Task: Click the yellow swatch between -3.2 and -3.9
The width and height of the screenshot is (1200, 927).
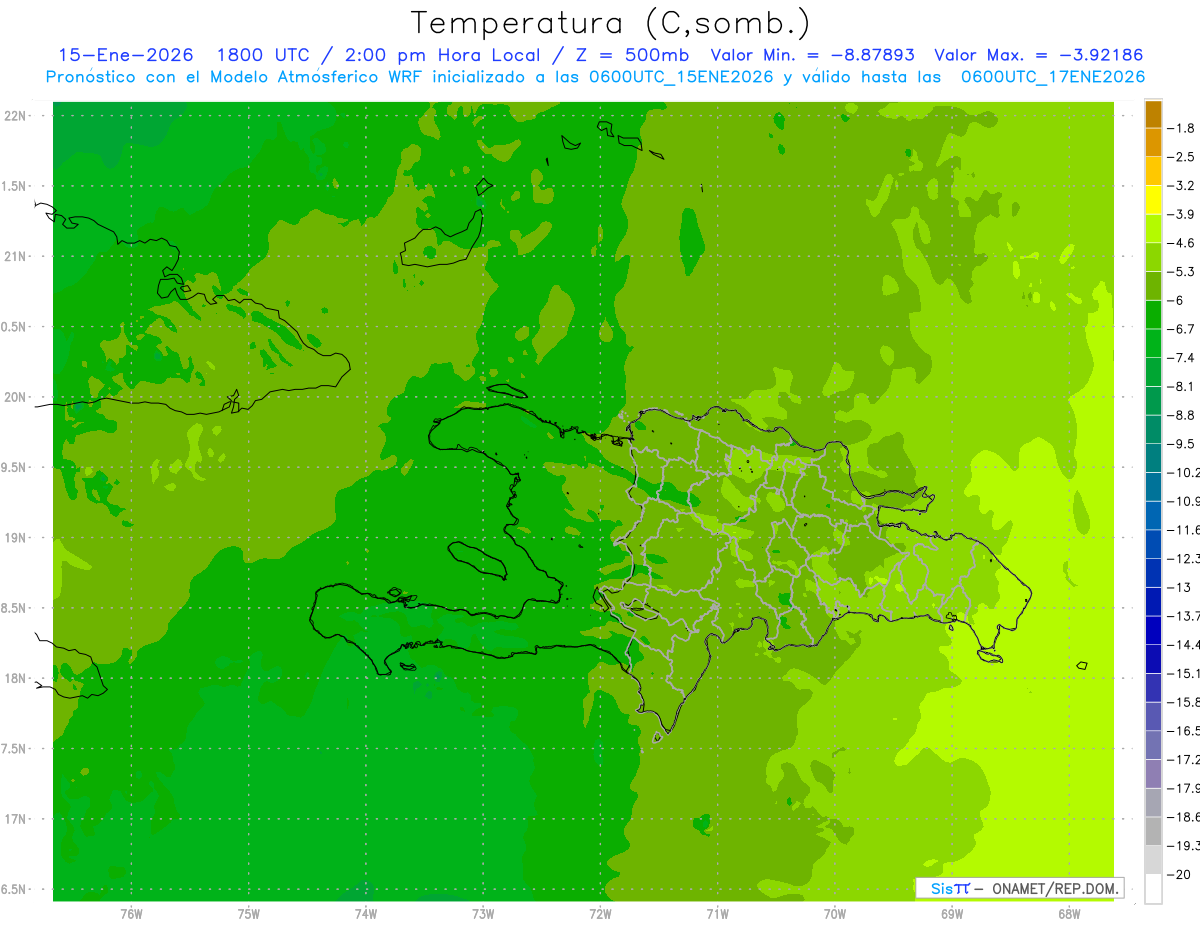Action: pyautogui.click(x=1153, y=200)
